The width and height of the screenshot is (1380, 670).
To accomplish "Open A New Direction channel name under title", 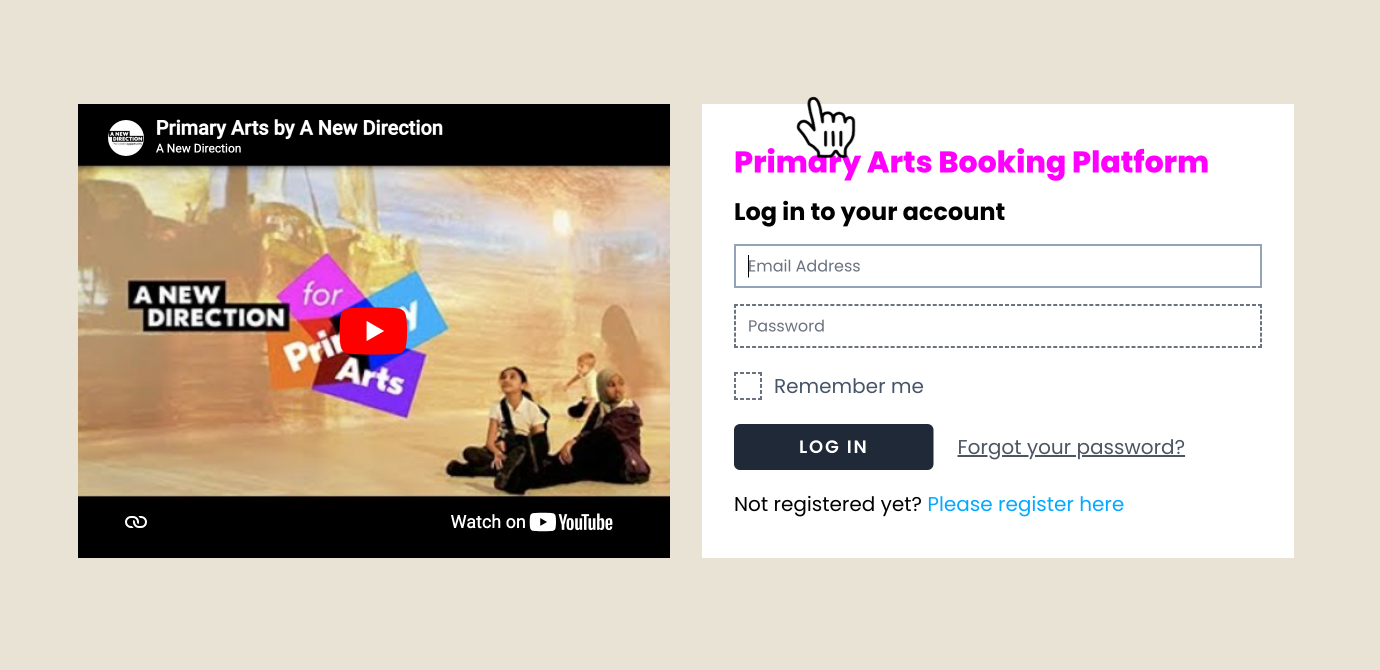I will pos(199,149).
